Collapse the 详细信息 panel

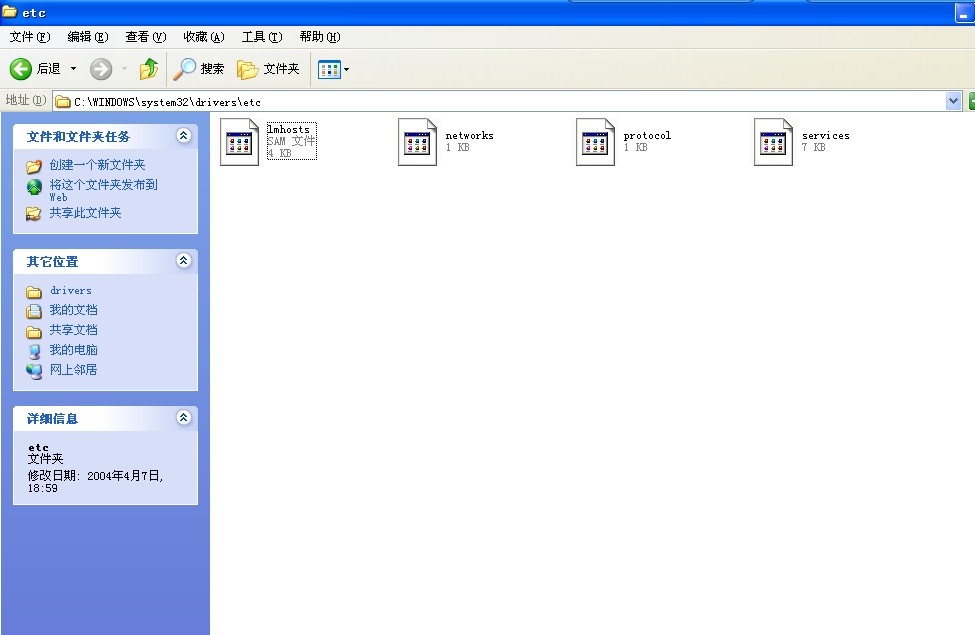[x=183, y=417]
